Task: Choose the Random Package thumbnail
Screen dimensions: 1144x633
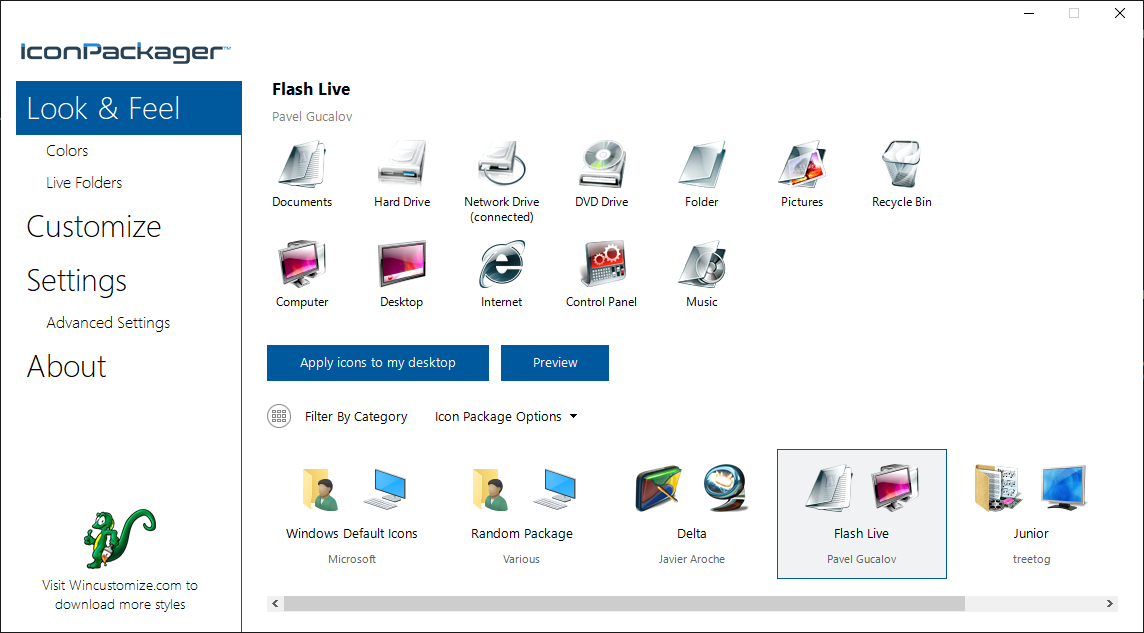Action: 522,513
